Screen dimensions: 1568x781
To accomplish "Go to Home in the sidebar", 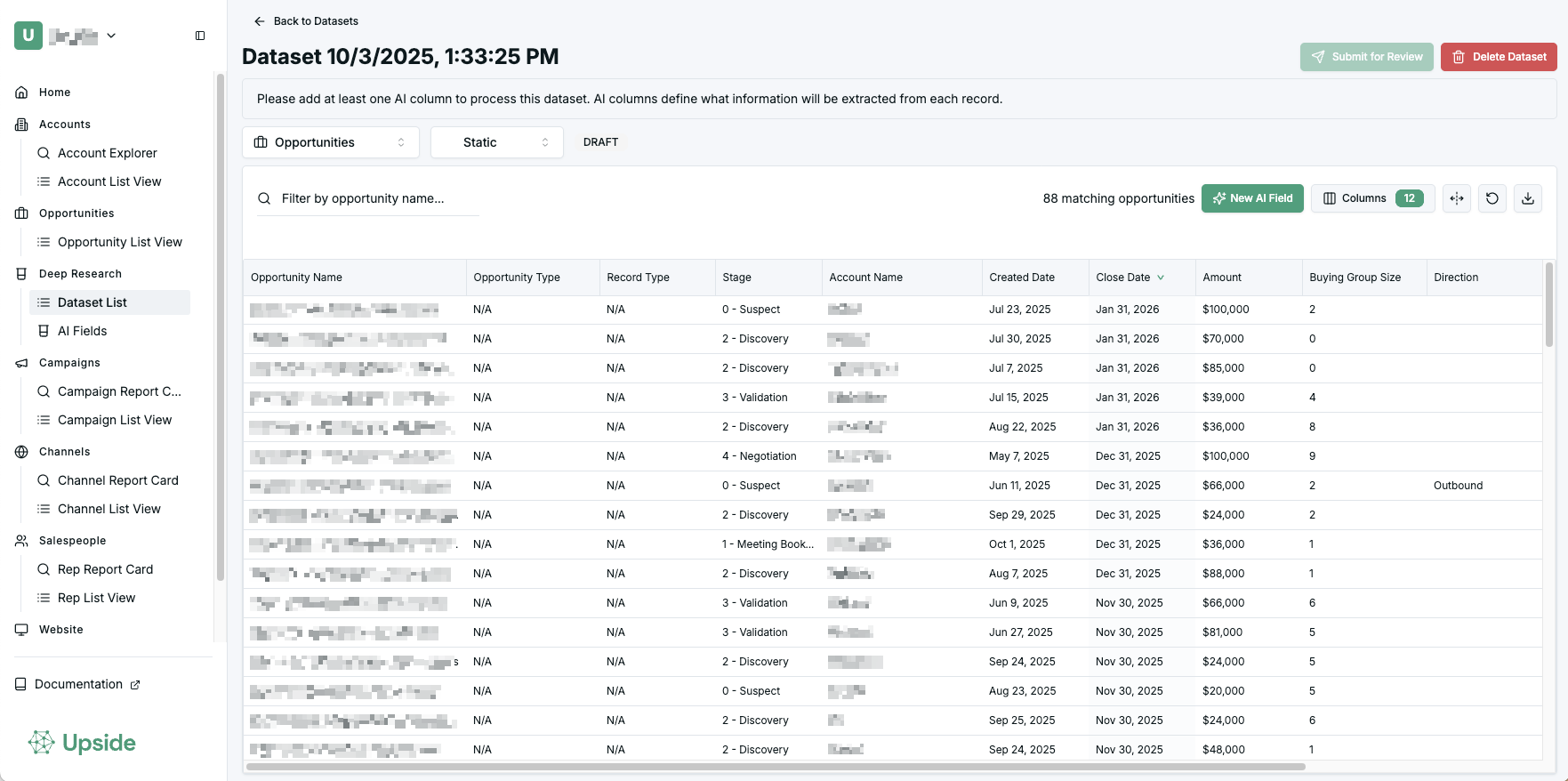I will pyautogui.click(x=54, y=93).
